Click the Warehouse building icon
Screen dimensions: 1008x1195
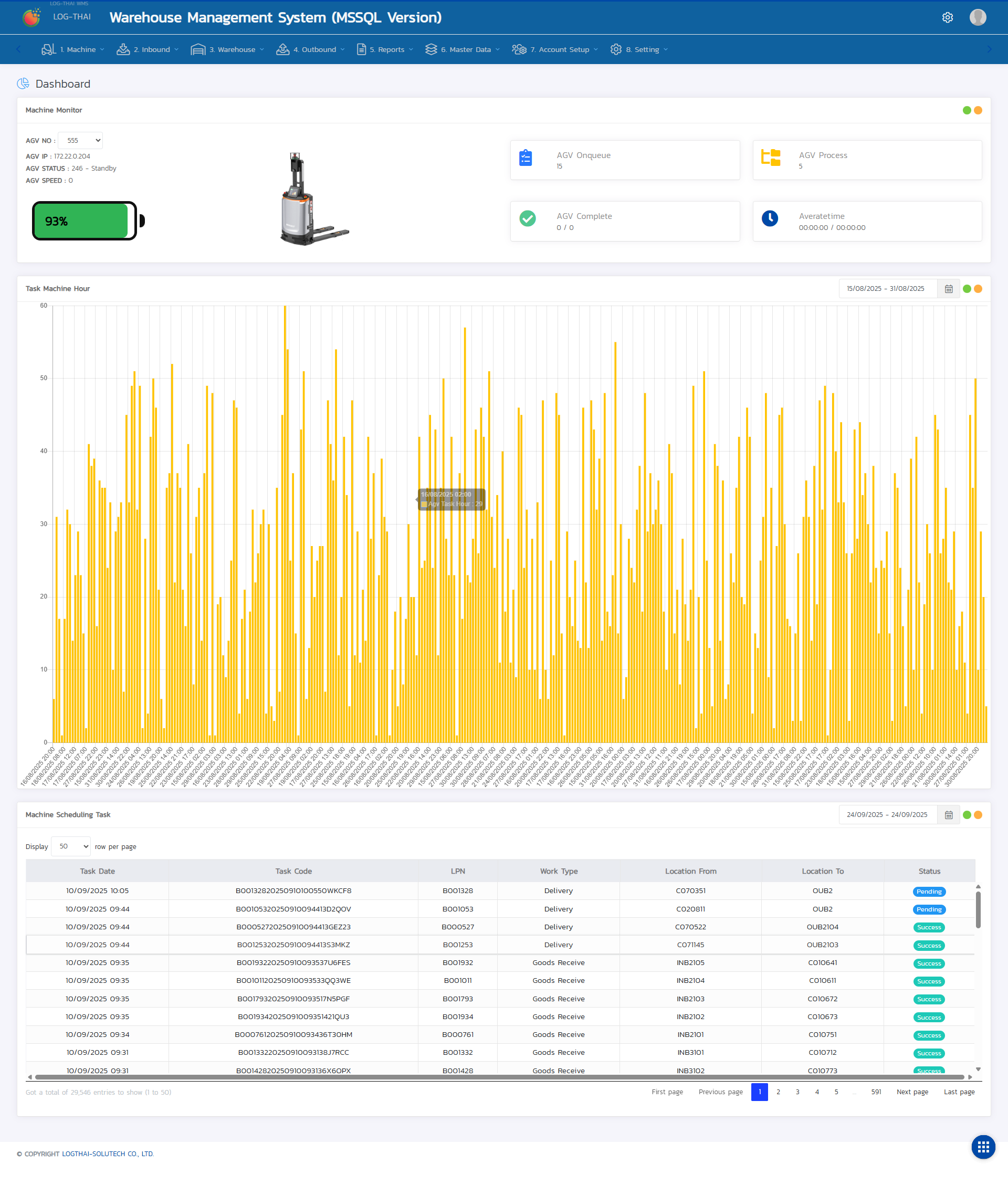click(x=198, y=49)
